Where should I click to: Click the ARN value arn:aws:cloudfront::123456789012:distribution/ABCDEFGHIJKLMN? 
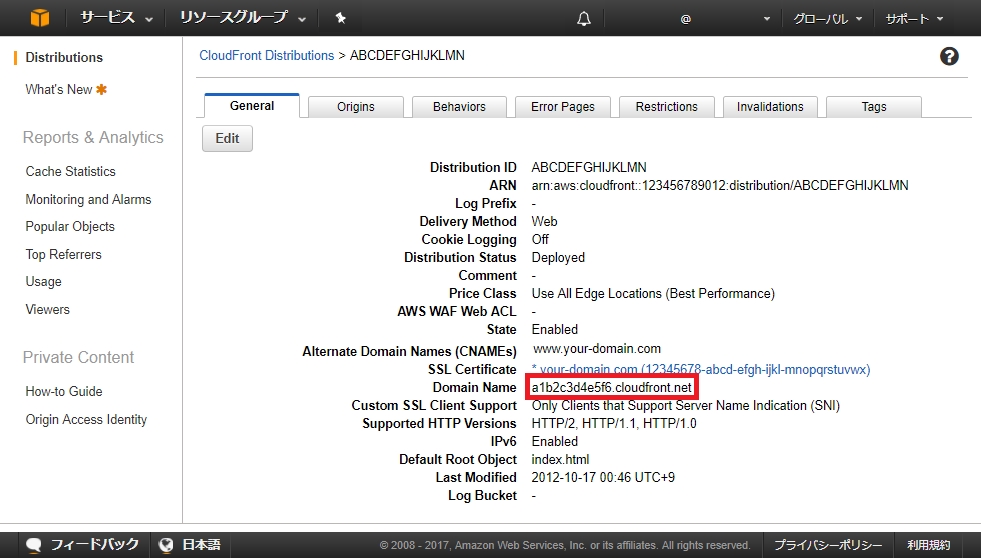(x=720, y=186)
